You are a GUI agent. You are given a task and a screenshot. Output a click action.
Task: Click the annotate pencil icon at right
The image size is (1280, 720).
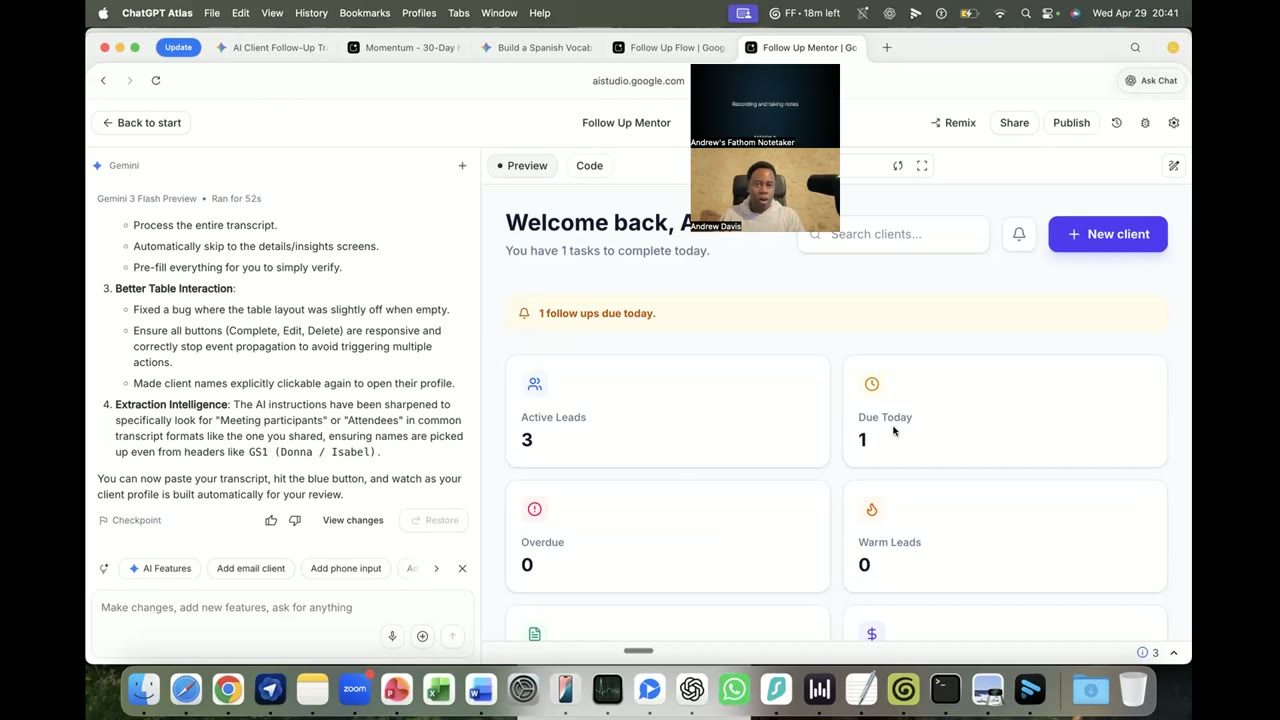click(1174, 166)
